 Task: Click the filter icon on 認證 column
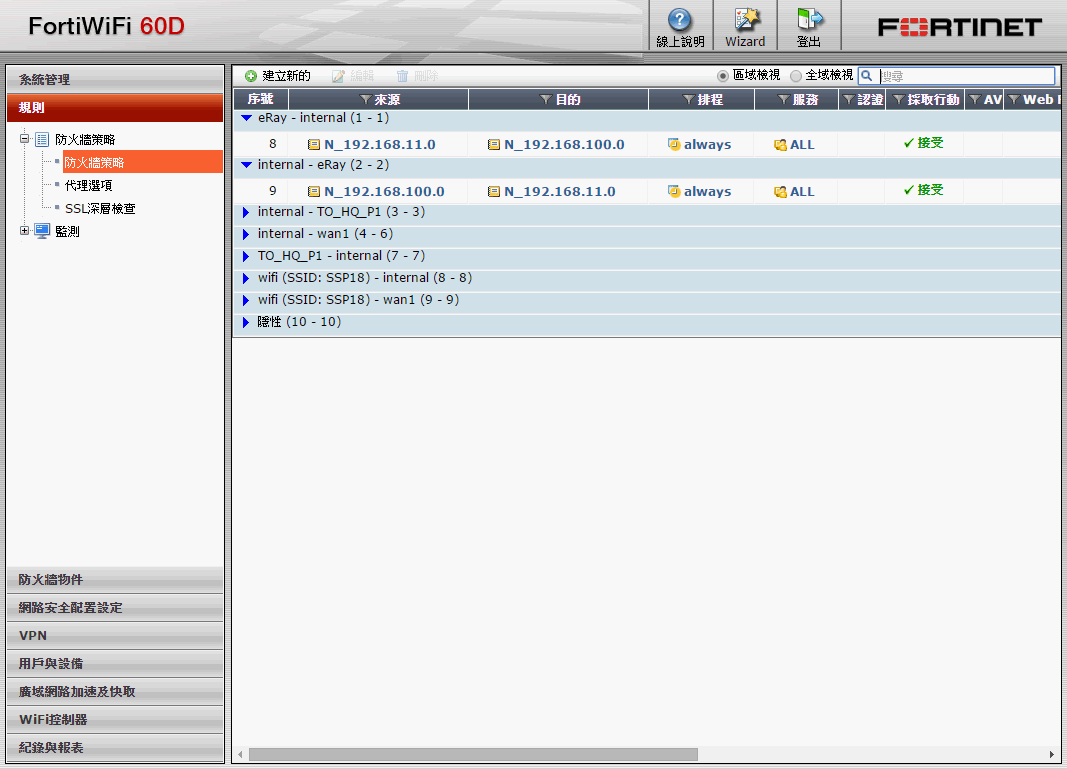point(849,100)
